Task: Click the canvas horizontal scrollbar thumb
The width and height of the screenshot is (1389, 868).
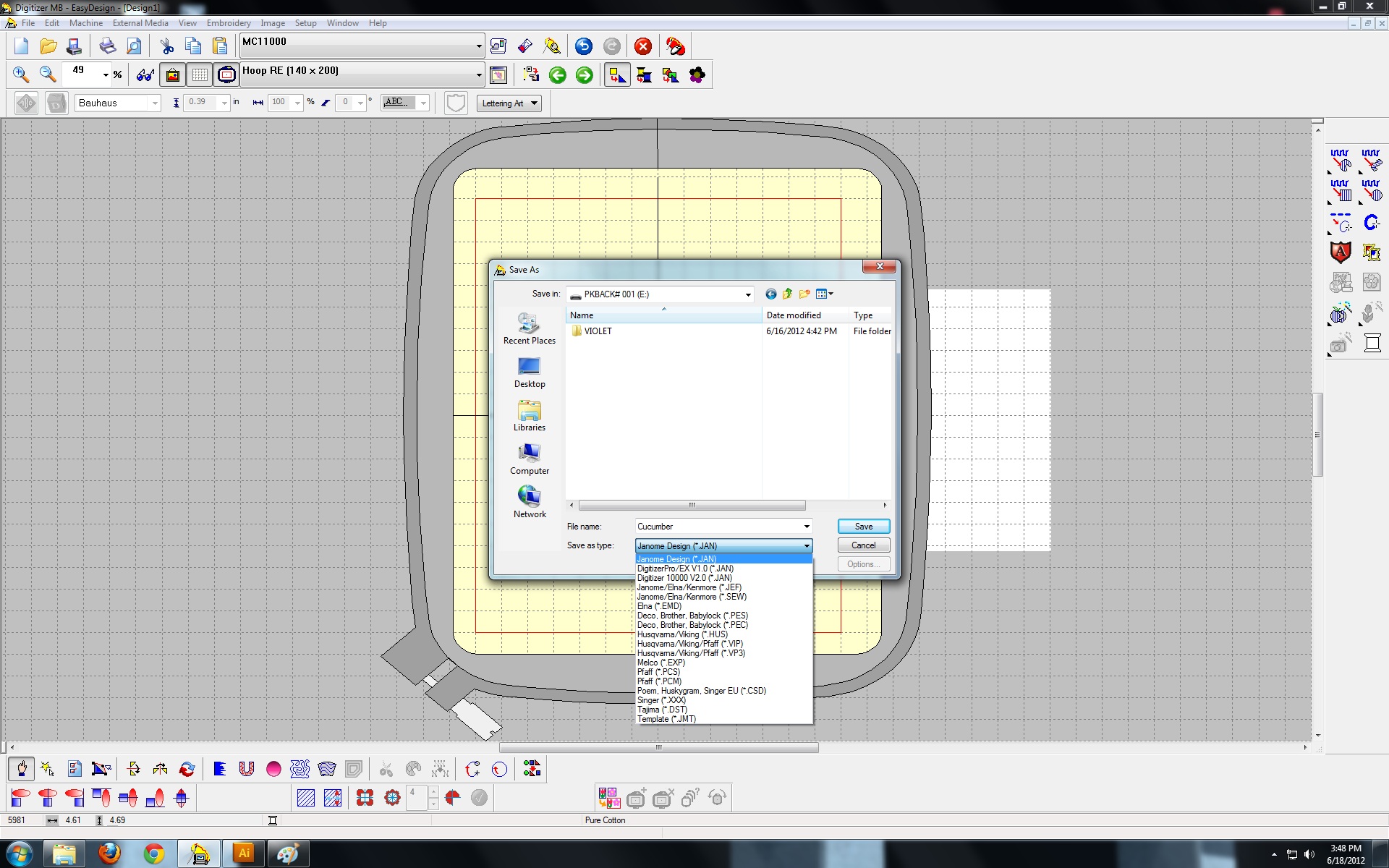Action: coord(658,748)
